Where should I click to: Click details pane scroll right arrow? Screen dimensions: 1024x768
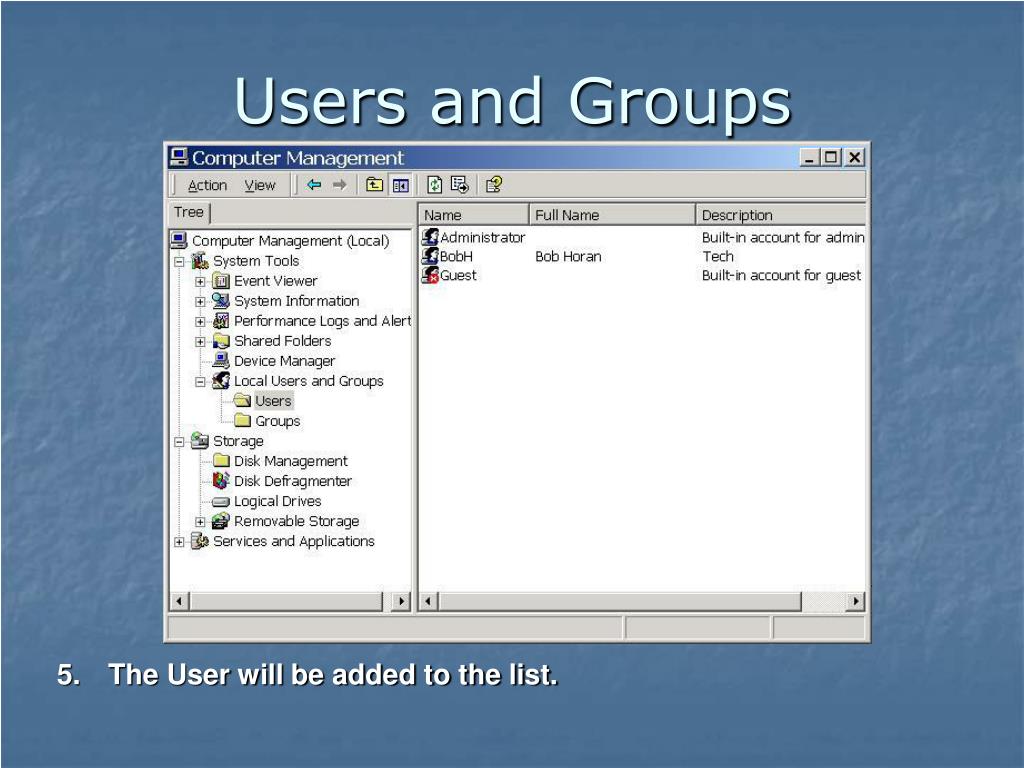(x=856, y=601)
